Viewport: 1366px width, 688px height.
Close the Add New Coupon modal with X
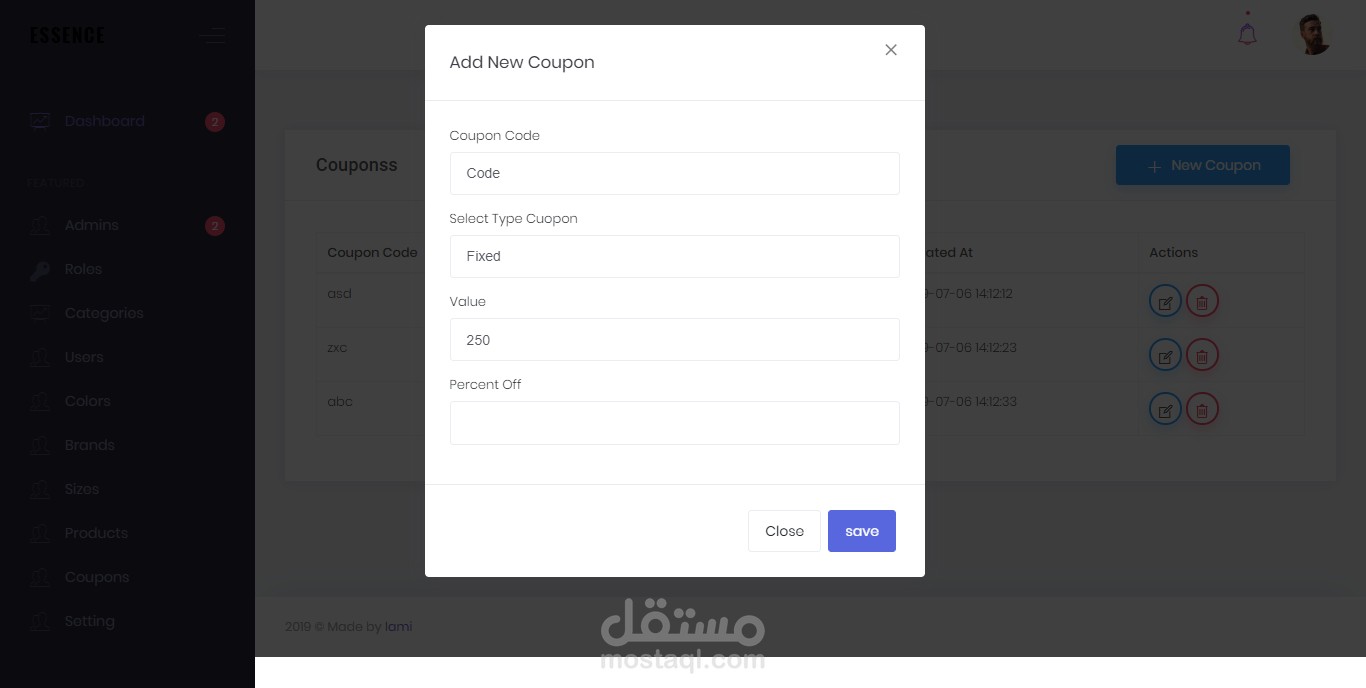pyautogui.click(x=891, y=50)
